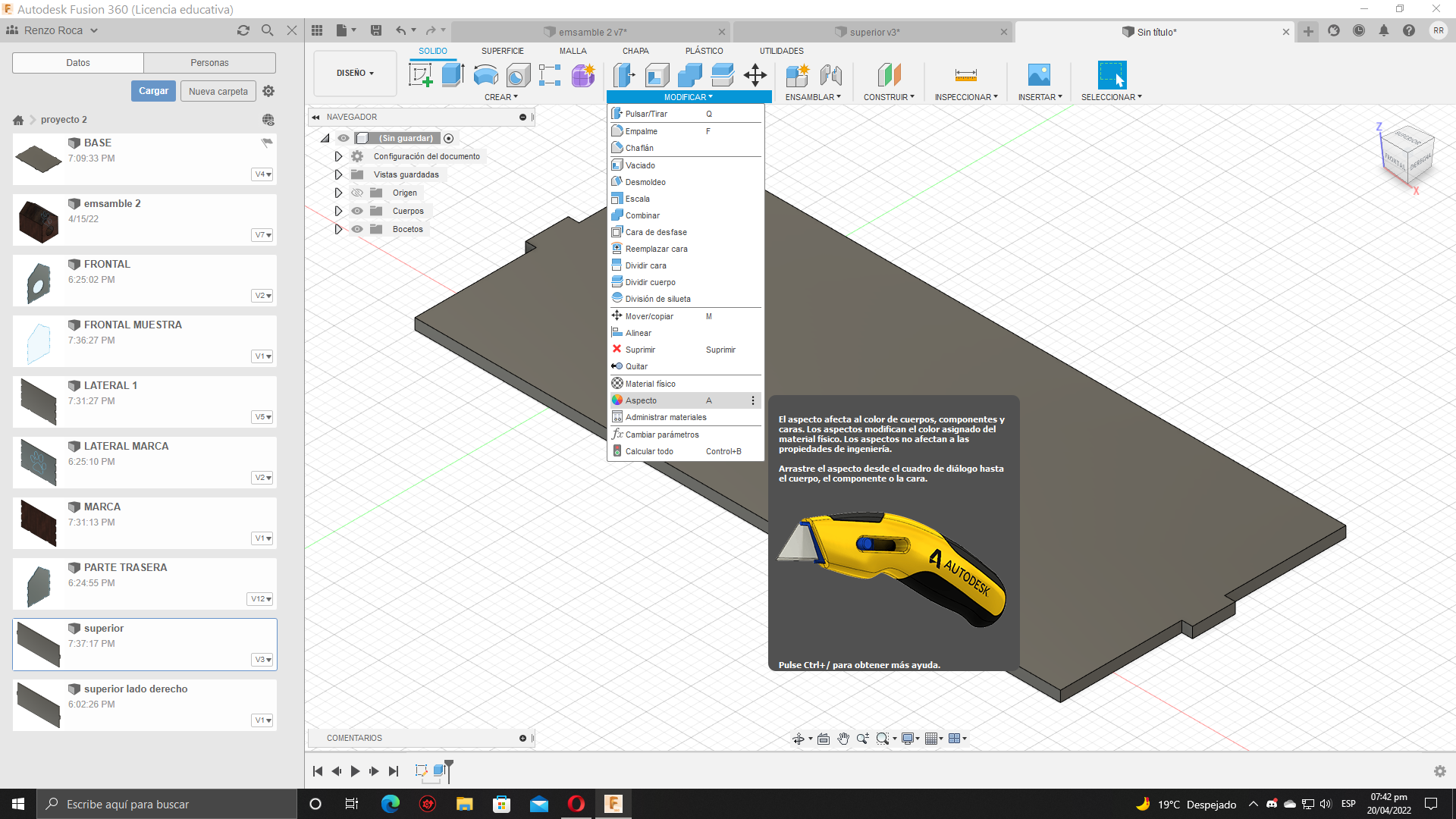Select the Cara de desfase tool
Viewport: 1456px width, 819px height.
click(656, 231)
